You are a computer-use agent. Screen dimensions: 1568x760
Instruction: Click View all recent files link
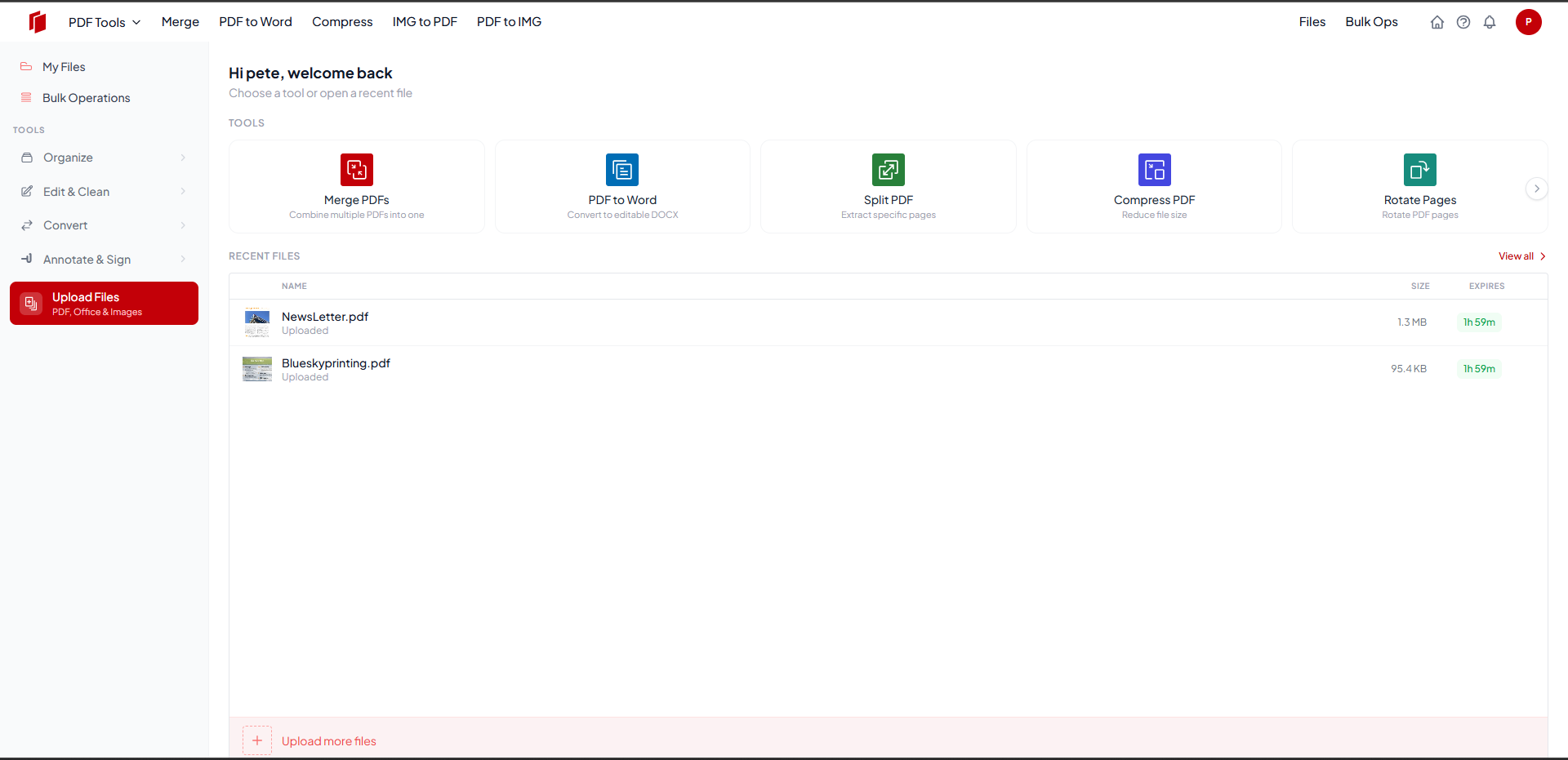click(x=1522, y=256)
